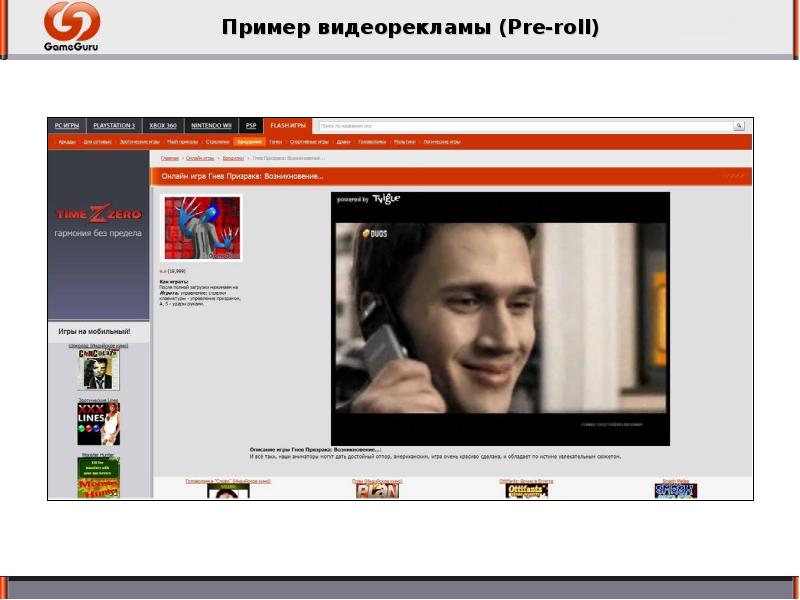Open the PSP tab
This screenshot has width=800, height=600.
click(x=251, y=126)
